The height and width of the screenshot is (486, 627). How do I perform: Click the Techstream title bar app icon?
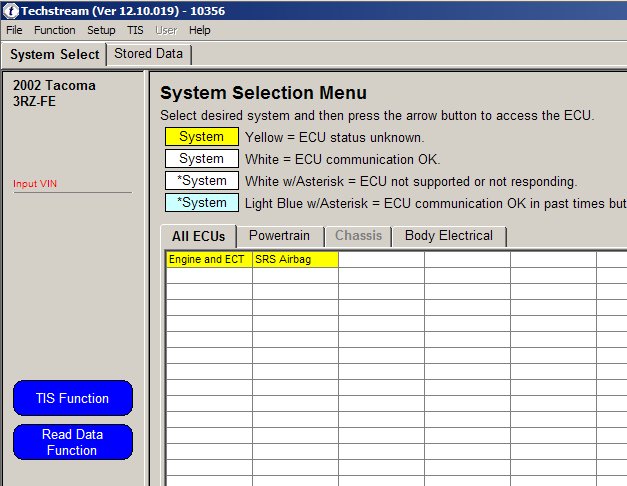pos(11,11)
